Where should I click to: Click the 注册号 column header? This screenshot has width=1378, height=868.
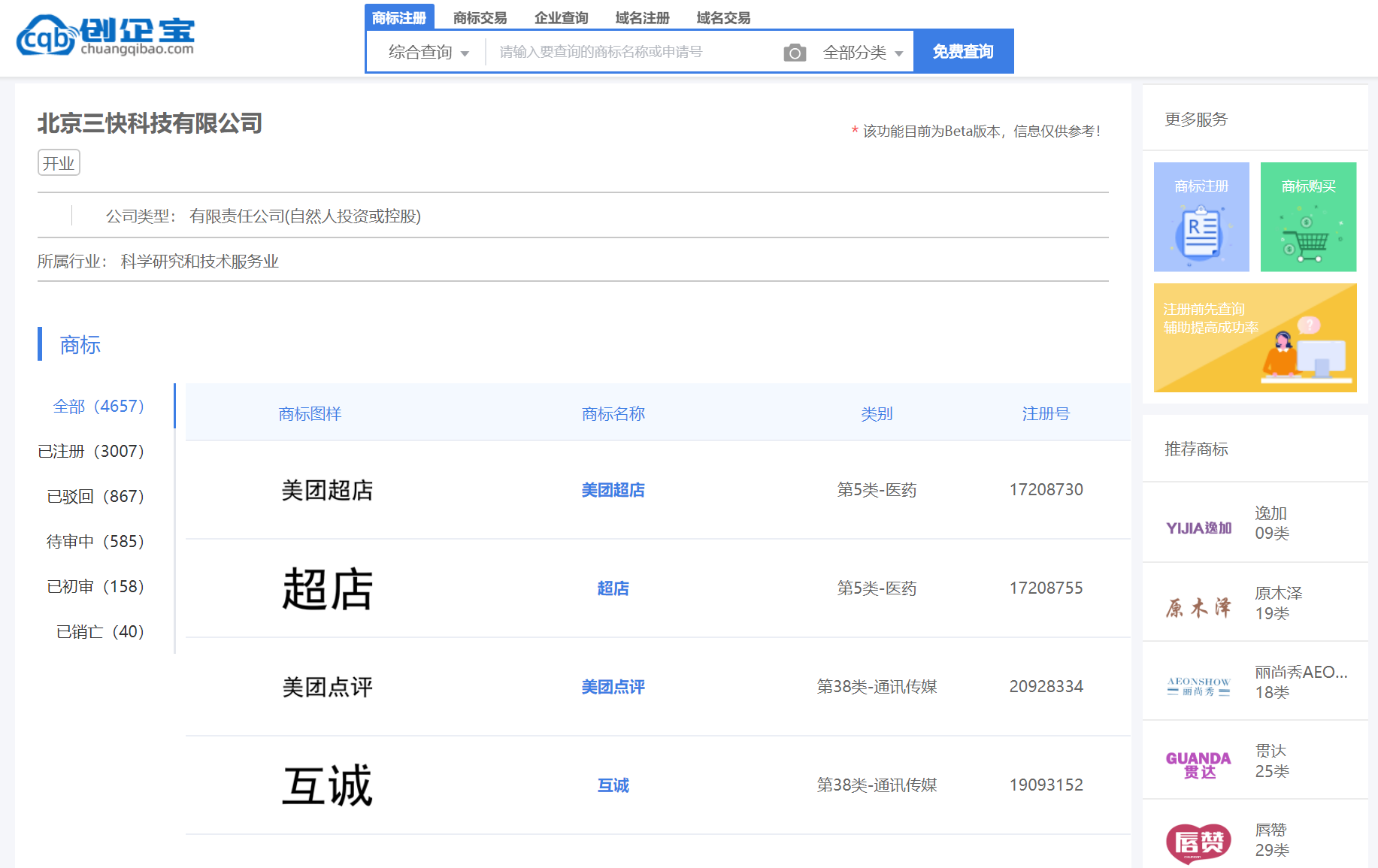(x=1046, y=413)
